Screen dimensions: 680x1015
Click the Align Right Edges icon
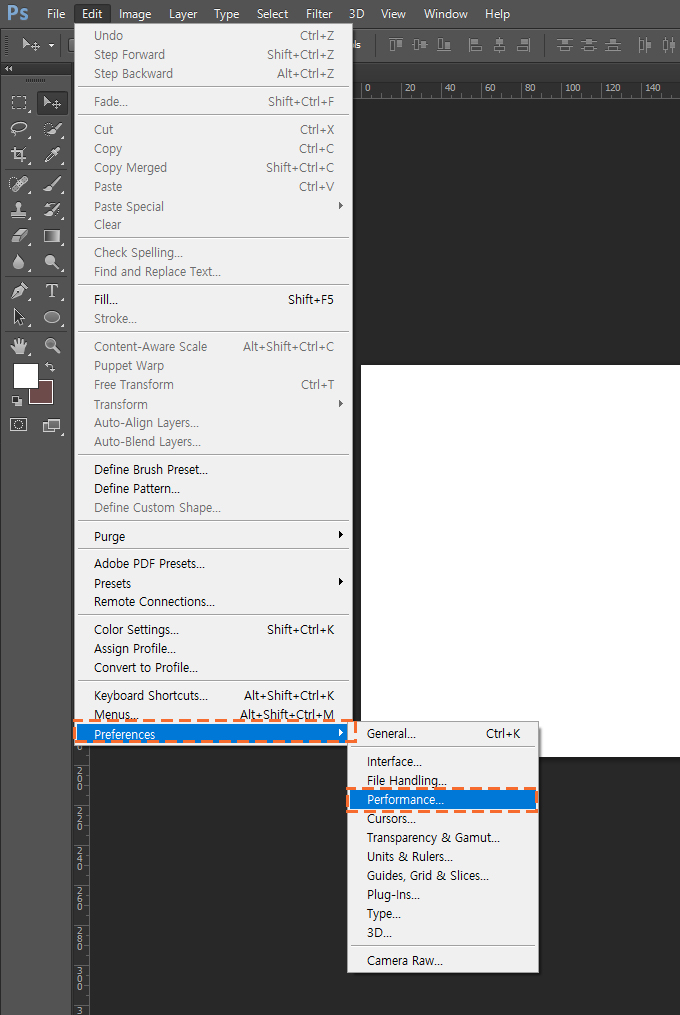coord(523,45)
